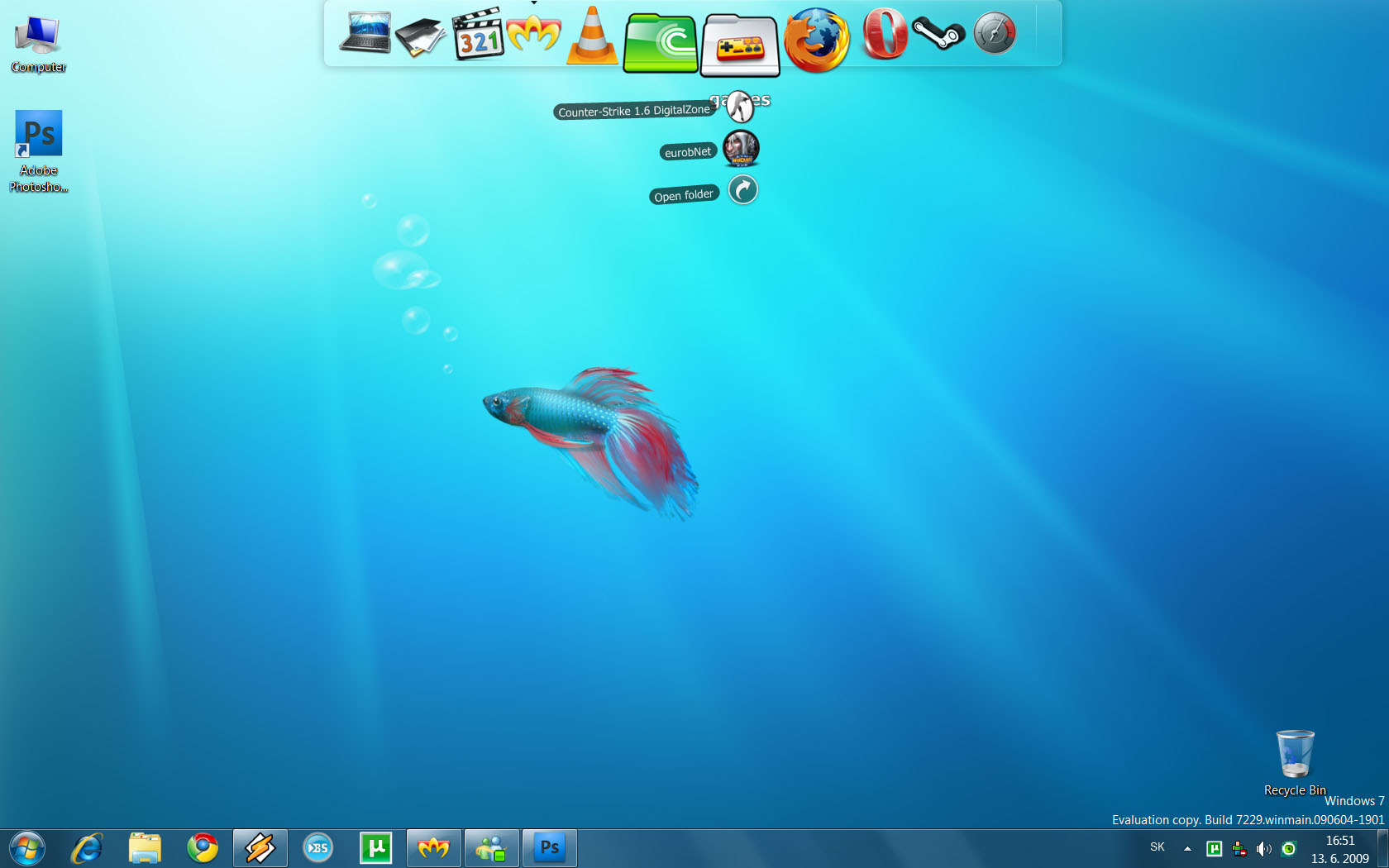Launch eurobNet Warcraft shortcut icon
The image size is (1389, 868).
pos(741,149)
